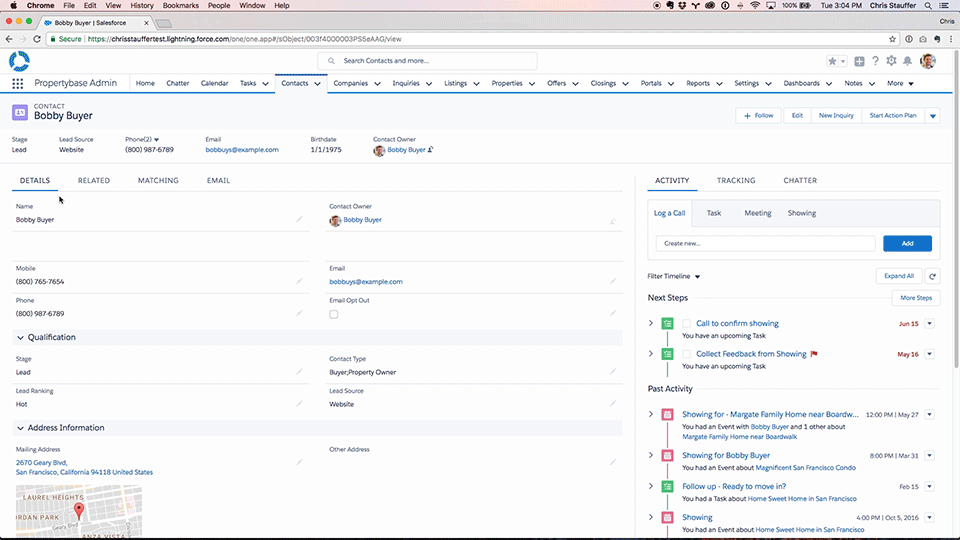Screen dimensions: 960x540
Task: Click the Propertybase logo icon
Action: 19,61
